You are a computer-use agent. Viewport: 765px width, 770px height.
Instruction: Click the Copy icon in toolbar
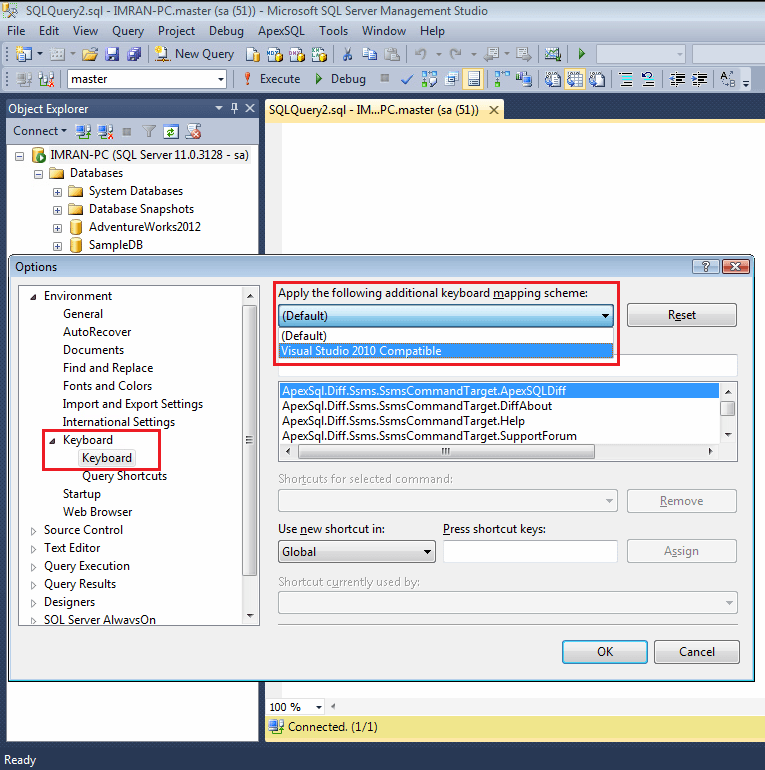pyautogui.click(x=369, y=54)
